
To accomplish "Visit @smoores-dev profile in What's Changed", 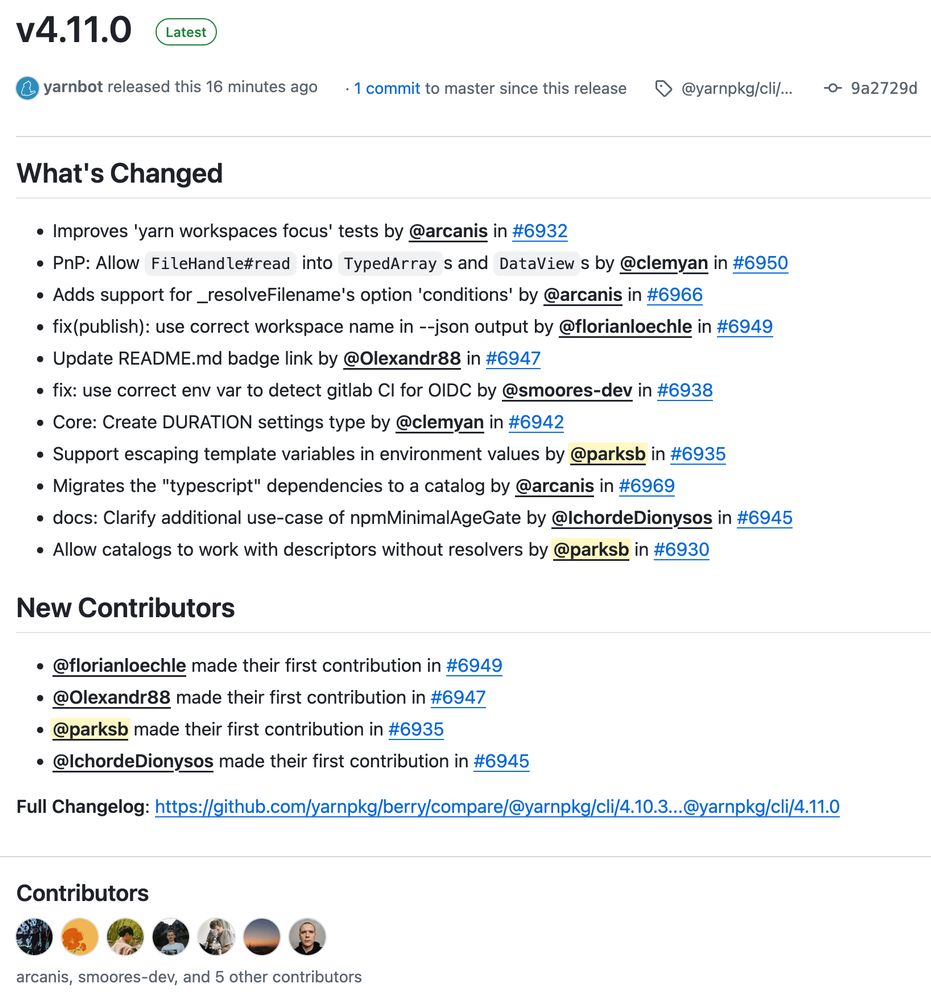I will (x=567, y=390).
